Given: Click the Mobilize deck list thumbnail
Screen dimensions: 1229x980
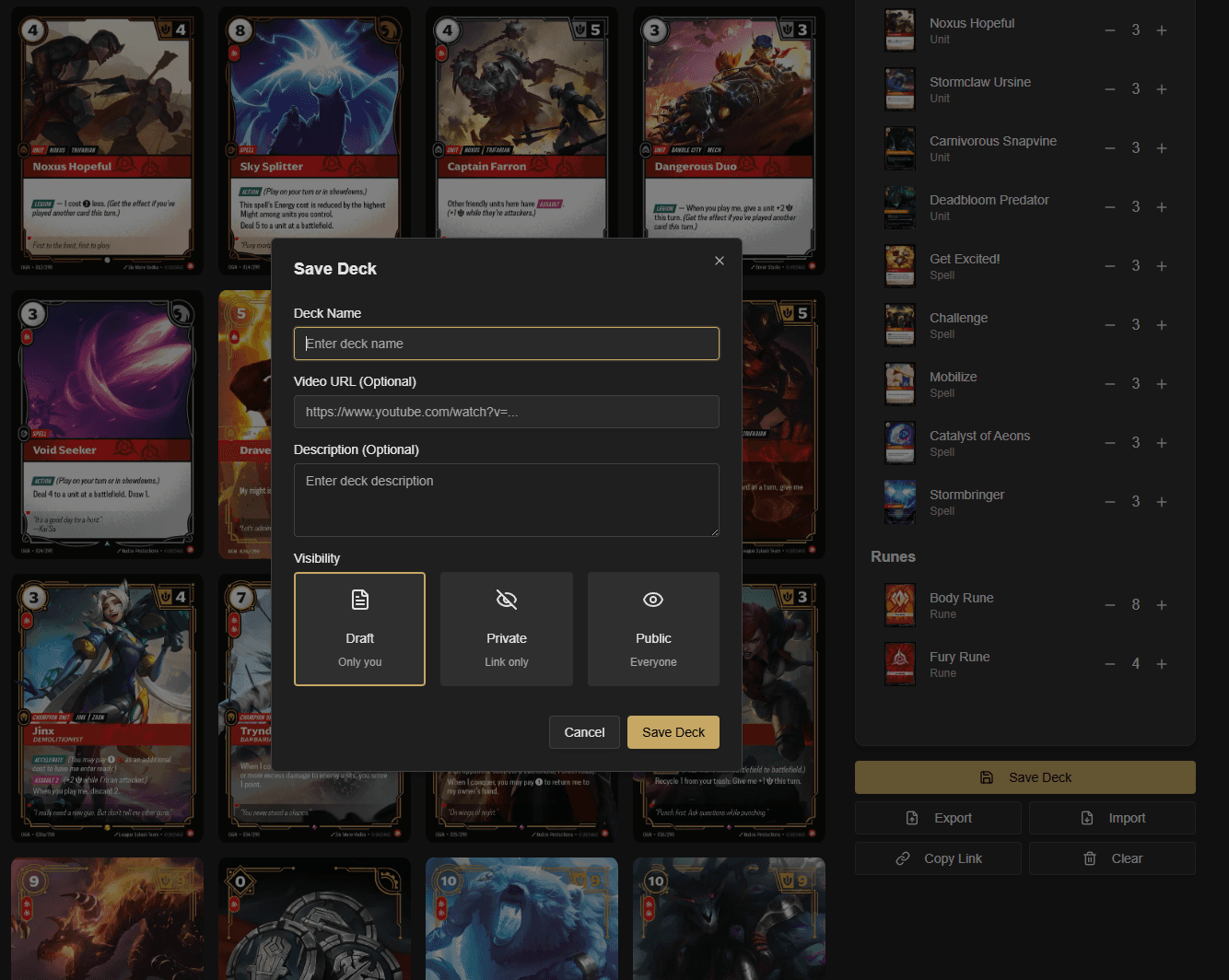Looking at the screenshot, I should [x=900, y=384].
